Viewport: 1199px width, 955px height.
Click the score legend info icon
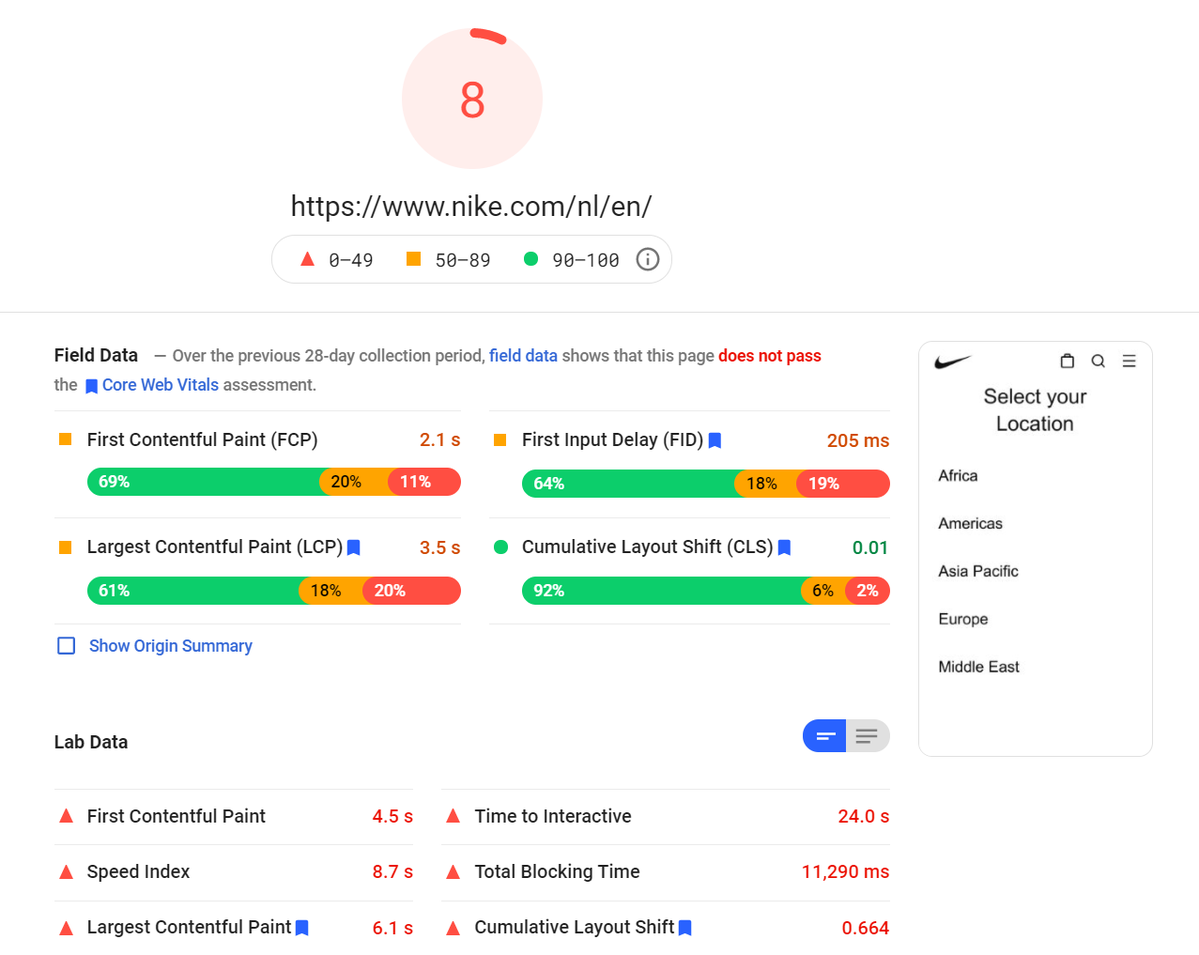tap(647, 260)
